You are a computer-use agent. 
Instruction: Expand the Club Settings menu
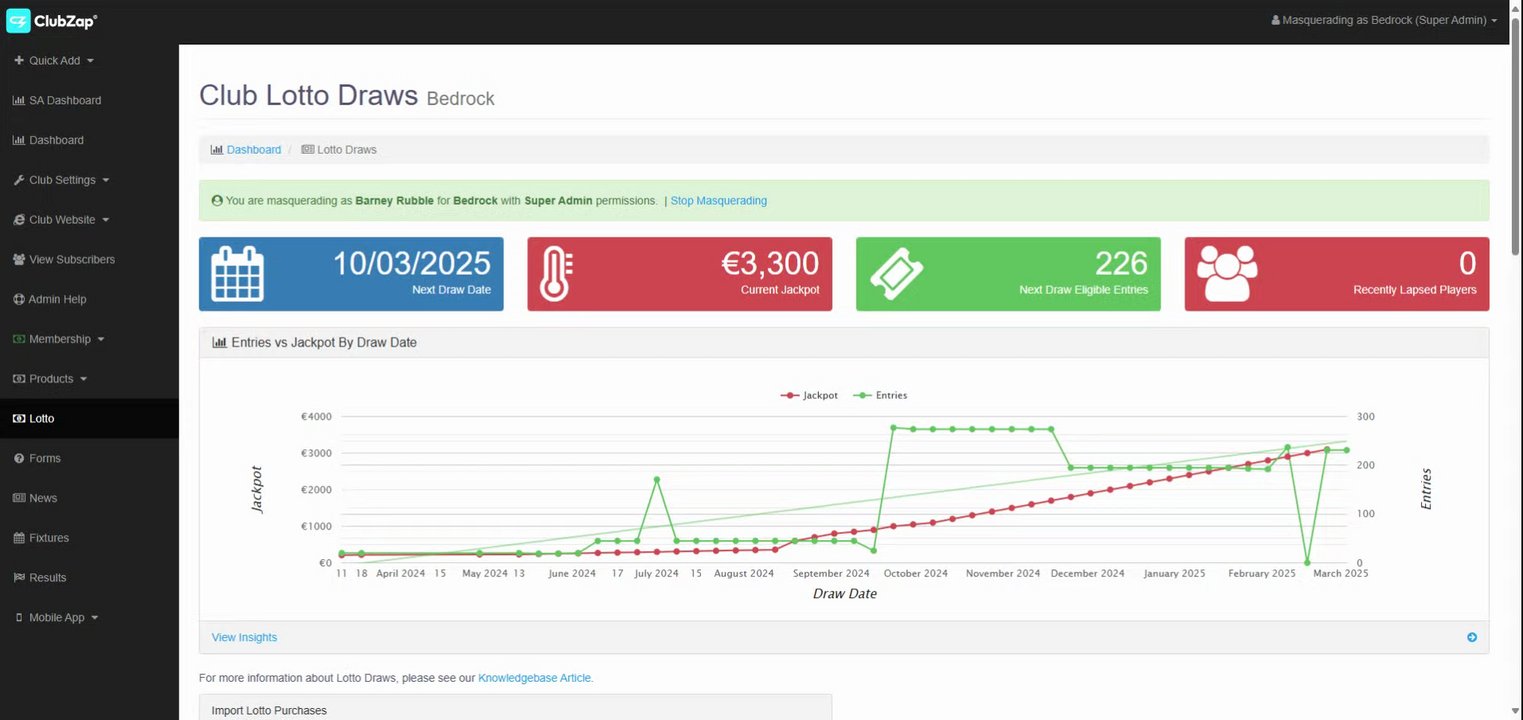[62, 180]
